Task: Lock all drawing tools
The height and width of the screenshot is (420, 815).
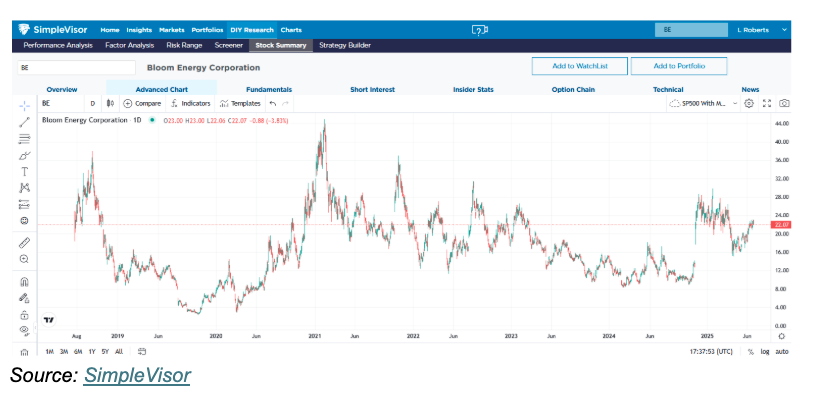Action: pos(24,315)
